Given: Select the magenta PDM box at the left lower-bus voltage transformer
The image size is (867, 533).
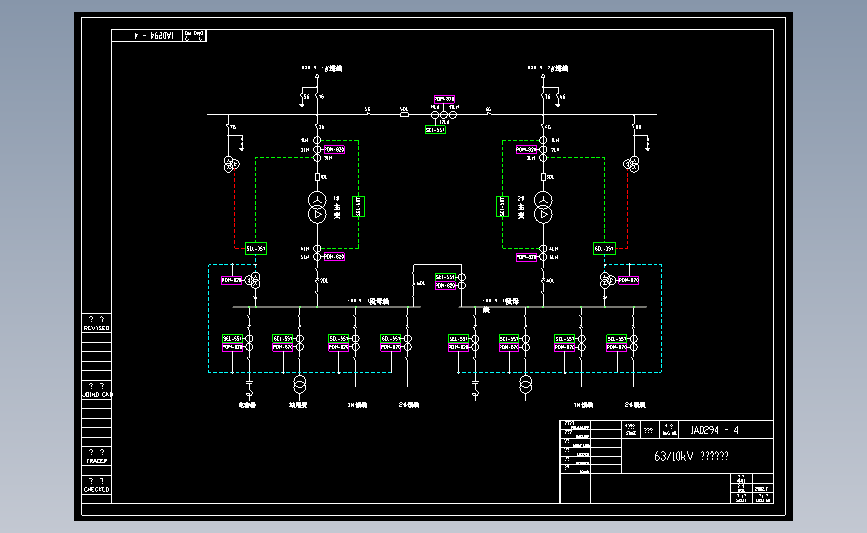Looking at the screenshot, I should pos(232,280).
